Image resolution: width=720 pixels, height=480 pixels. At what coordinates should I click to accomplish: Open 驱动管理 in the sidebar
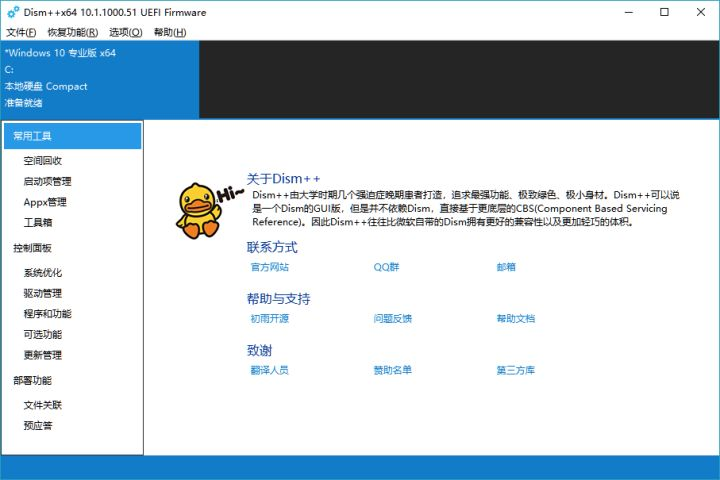(43, 293)
